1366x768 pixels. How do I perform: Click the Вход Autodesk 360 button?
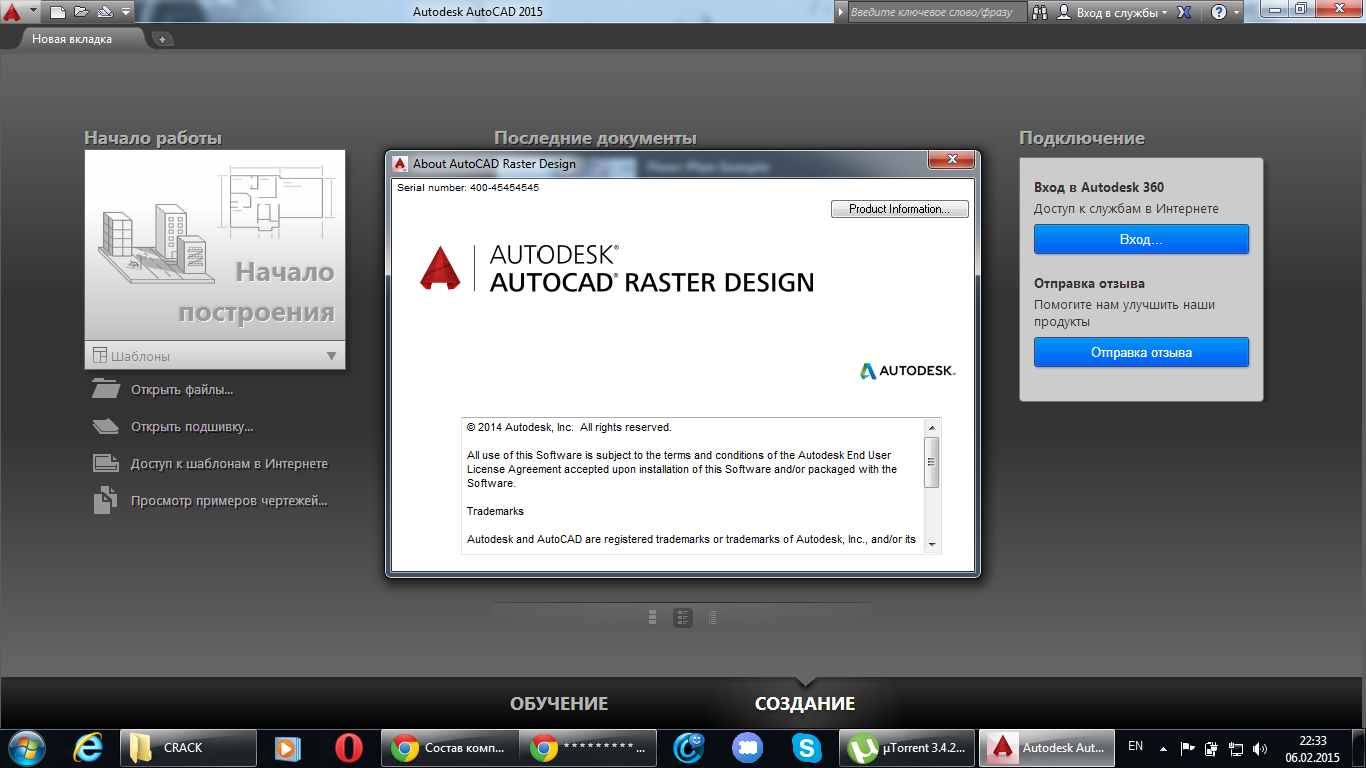pos(1141,239)
